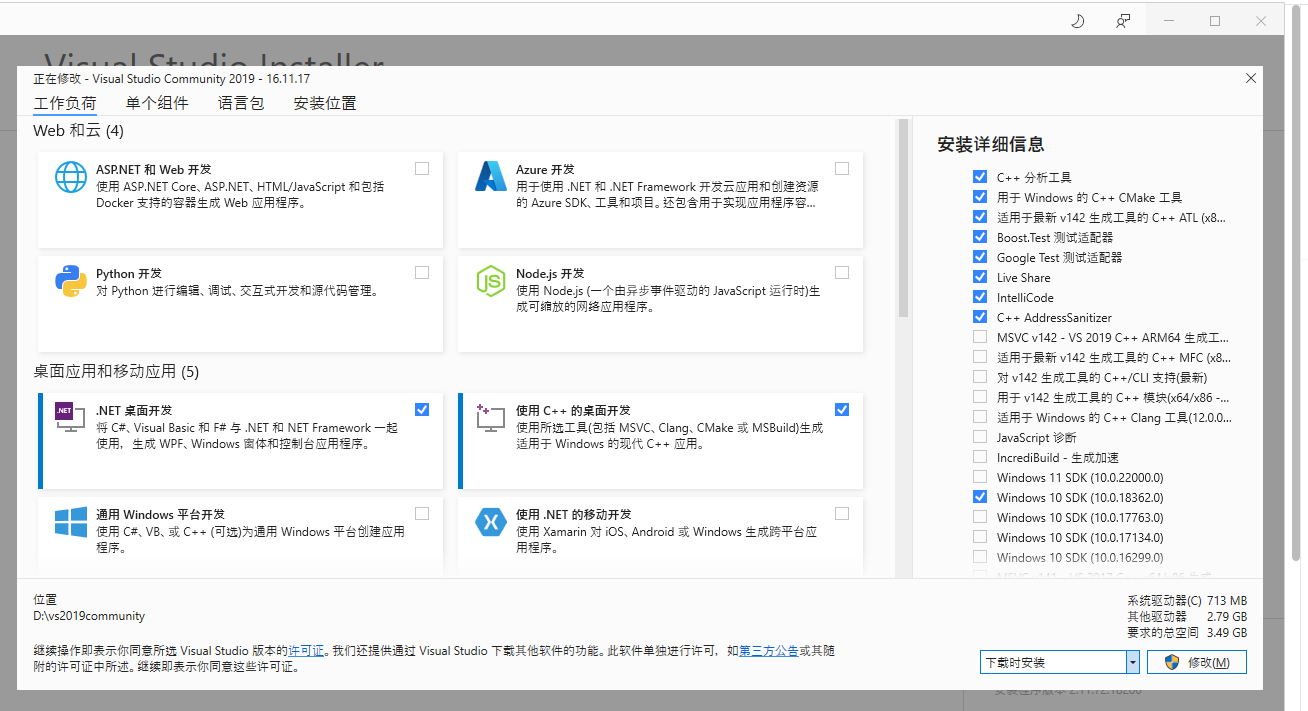Uncheck Boost.Test test adapter
Screen dimensions: 1308x711
click(979, 237)
